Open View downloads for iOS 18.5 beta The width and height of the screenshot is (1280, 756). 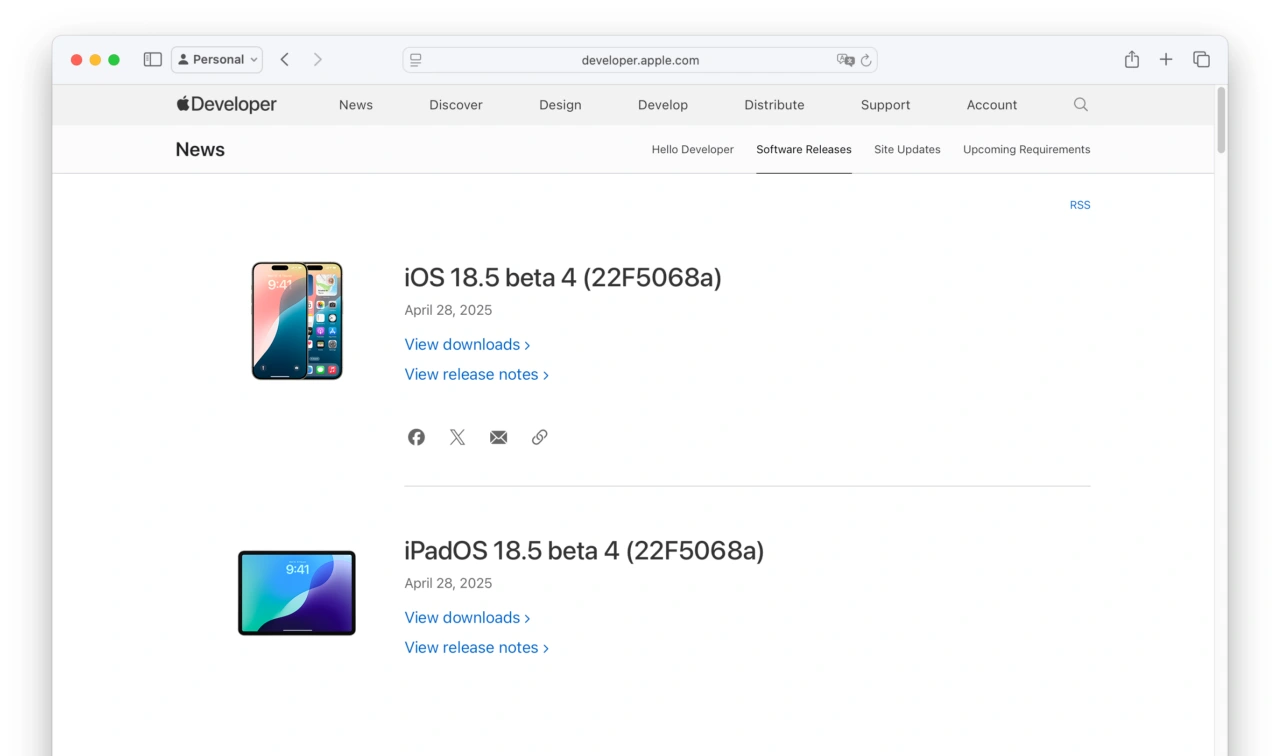(x=466, y=345)
